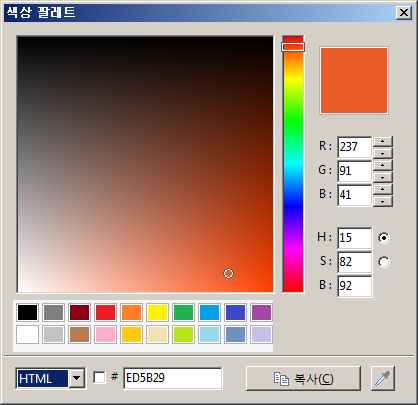Click the H input field showing 15

click(355, 238)
